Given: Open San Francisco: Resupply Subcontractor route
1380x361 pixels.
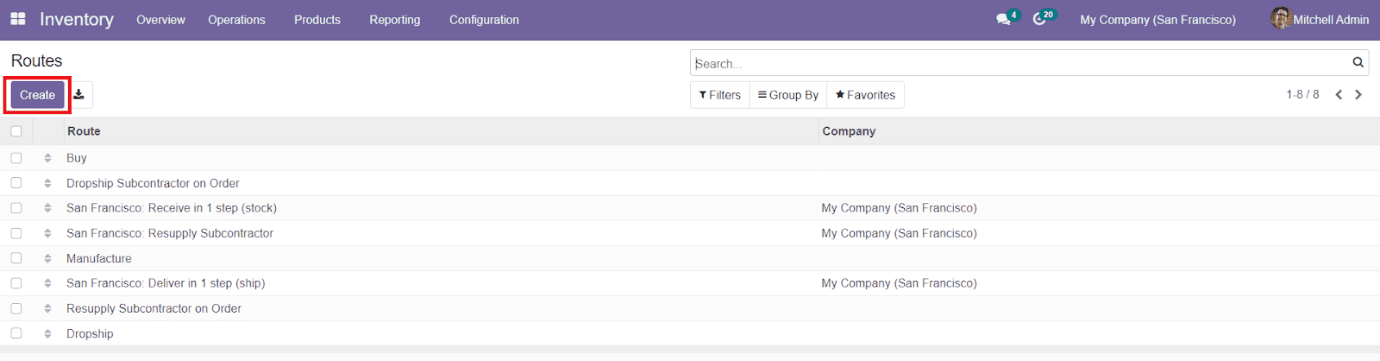Looking at the screenshot, I should coord(170,233).
